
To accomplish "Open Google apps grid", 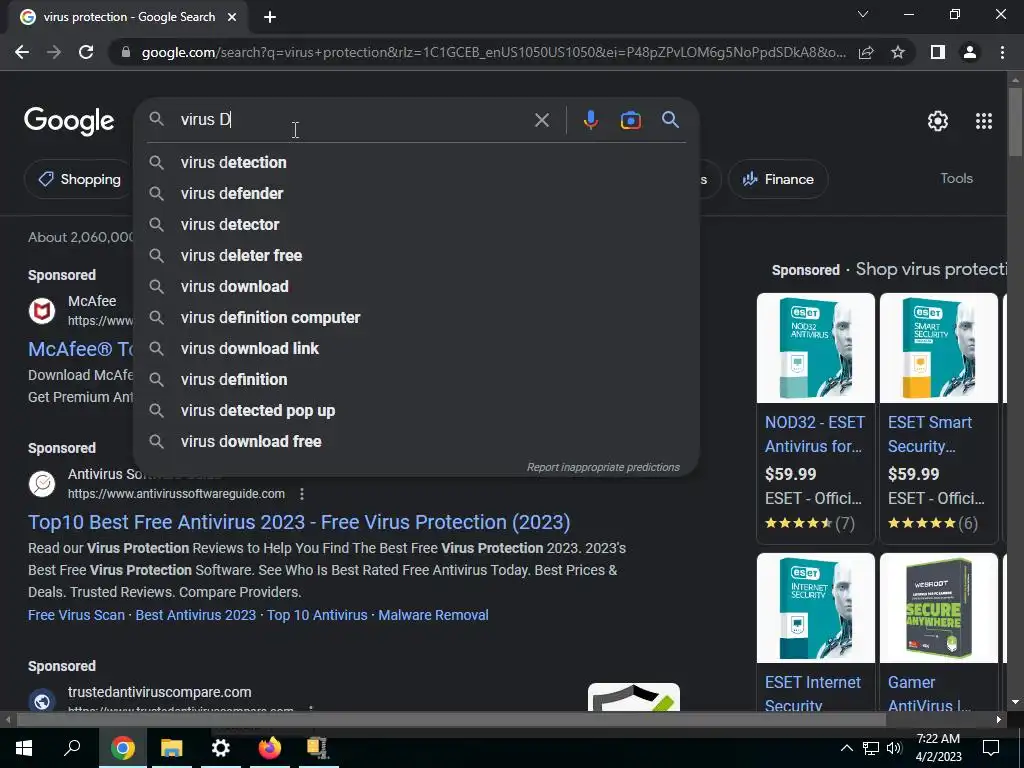I will pyautogui.click(x=984, y=121).
